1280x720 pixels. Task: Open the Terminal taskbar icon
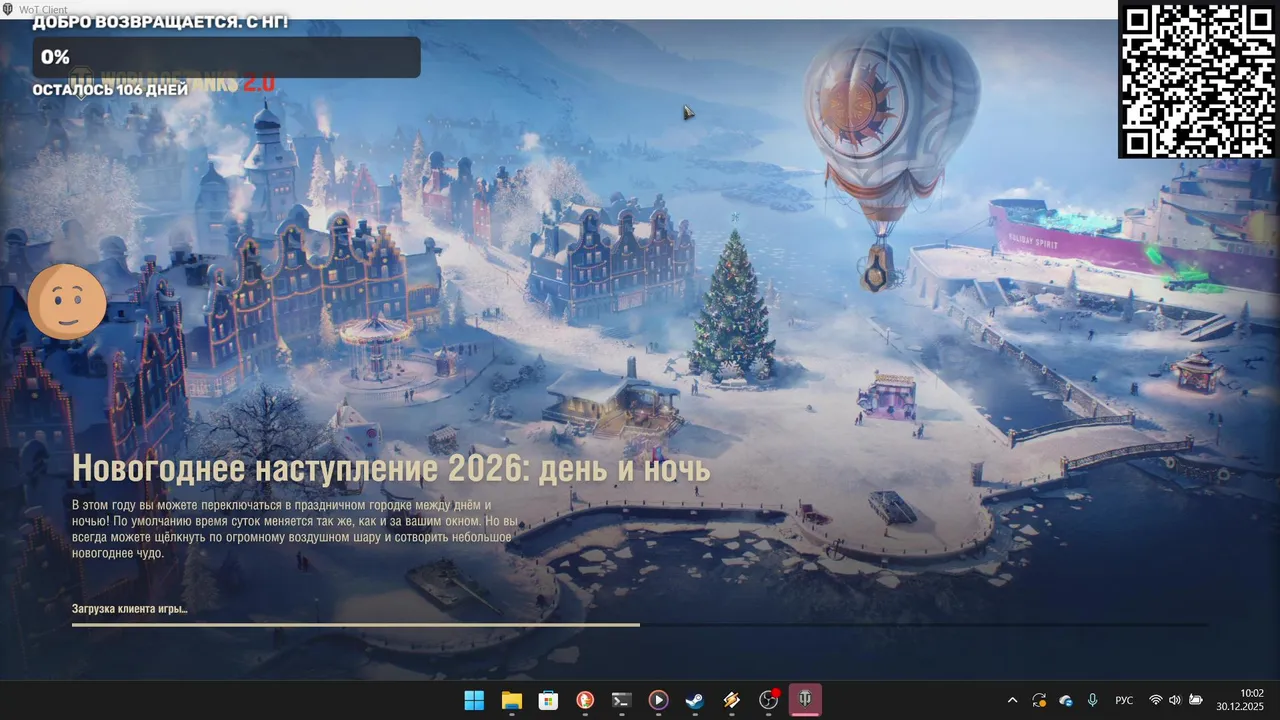tap(621, 700)
